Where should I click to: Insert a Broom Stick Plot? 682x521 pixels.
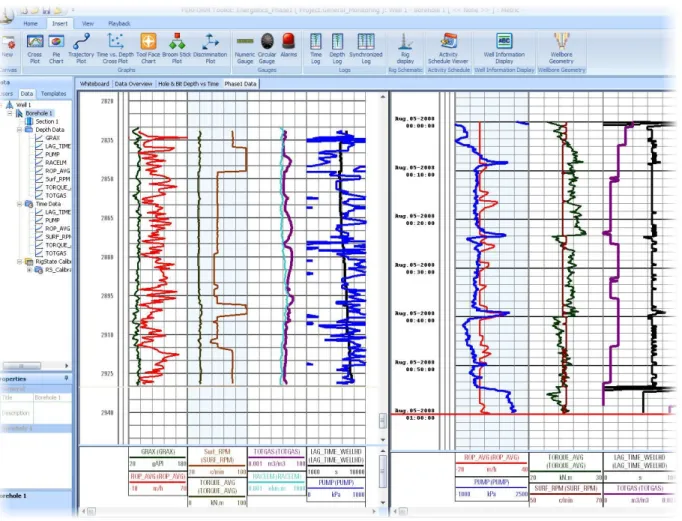point(177,48)
